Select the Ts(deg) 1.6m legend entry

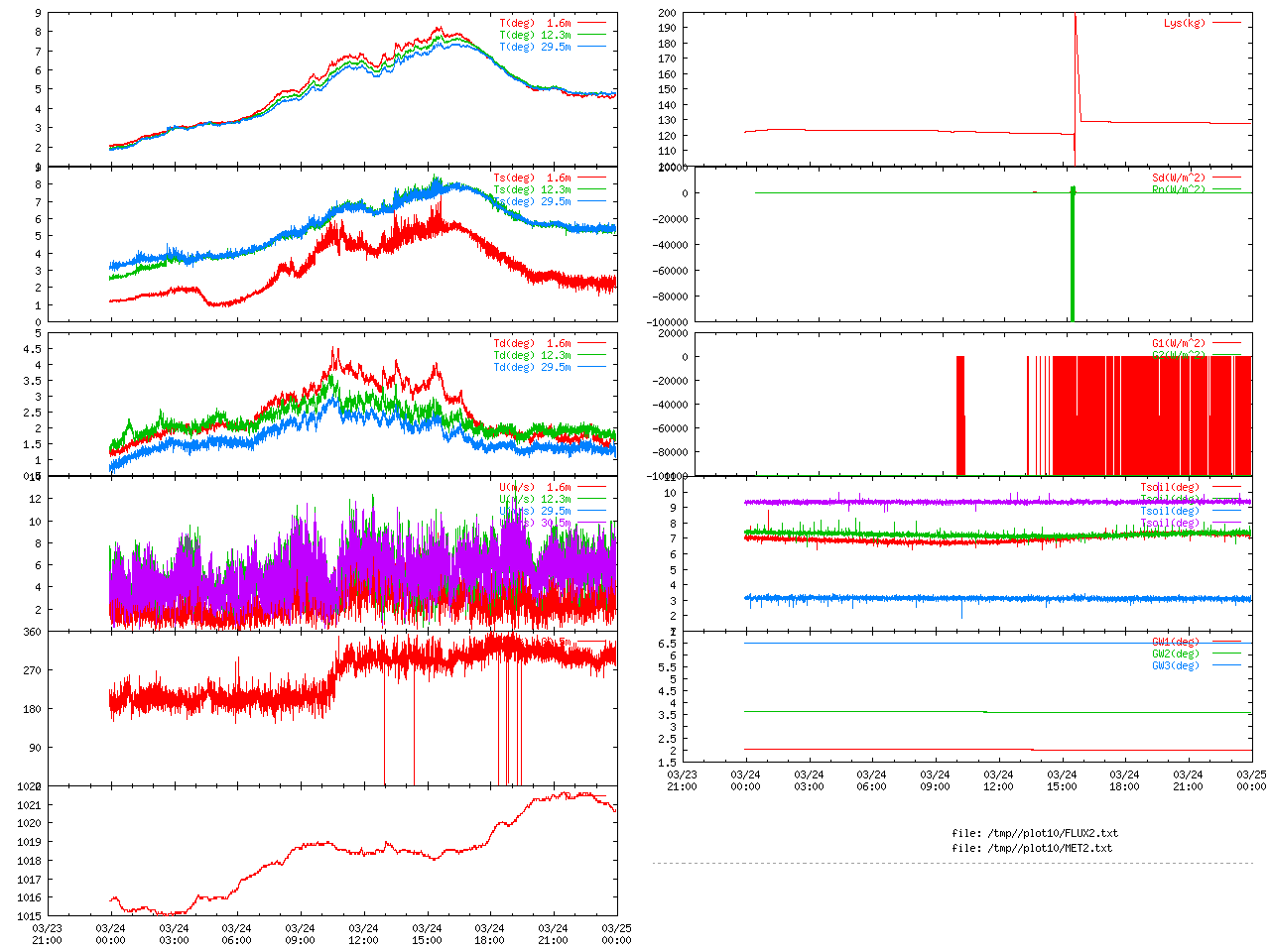[x=532, y=178]
